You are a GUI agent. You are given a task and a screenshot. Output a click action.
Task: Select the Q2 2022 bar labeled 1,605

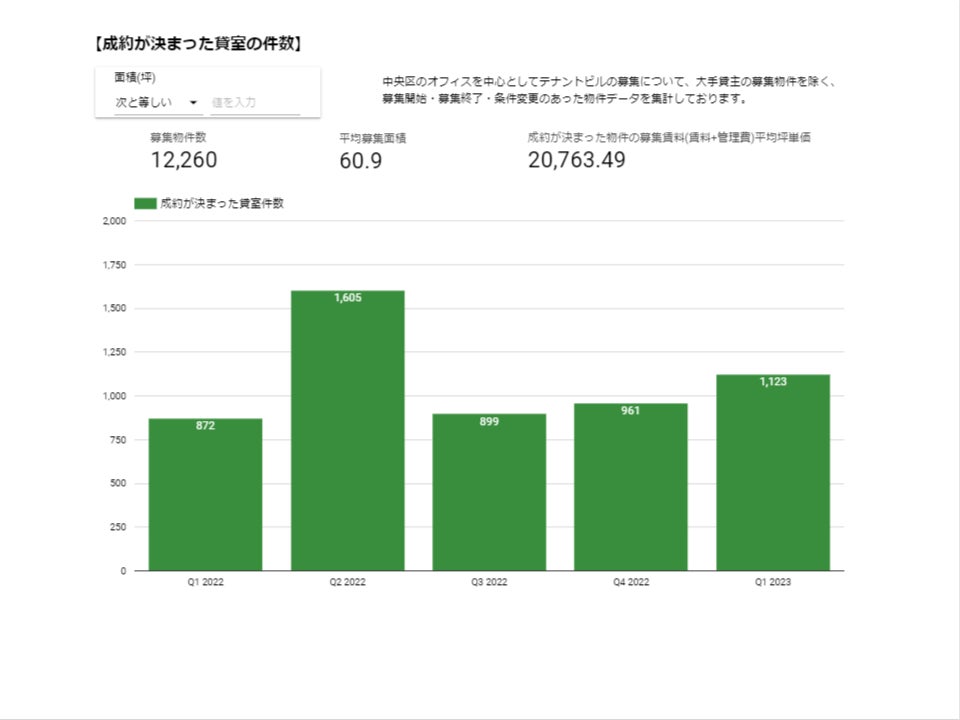(x=347, y=430)
